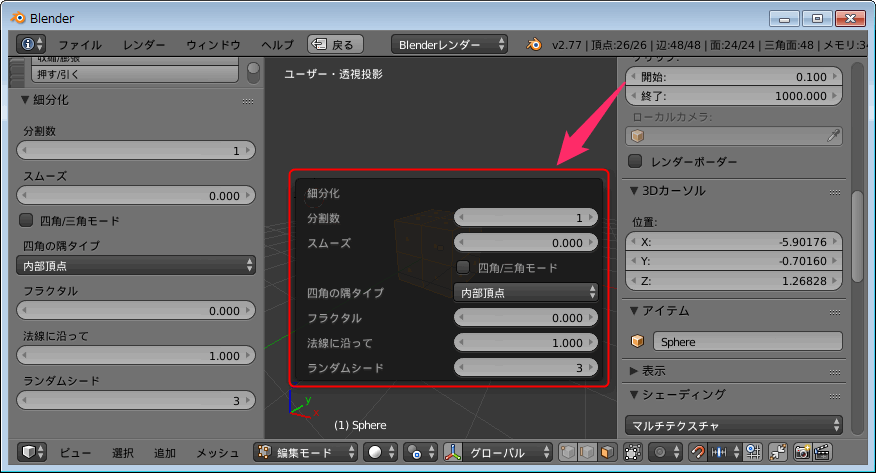Image resolution: width=876 pixels, height=473 pixels.
Task: Click the スムーズ slider in the popup
Action: [526, 242]
